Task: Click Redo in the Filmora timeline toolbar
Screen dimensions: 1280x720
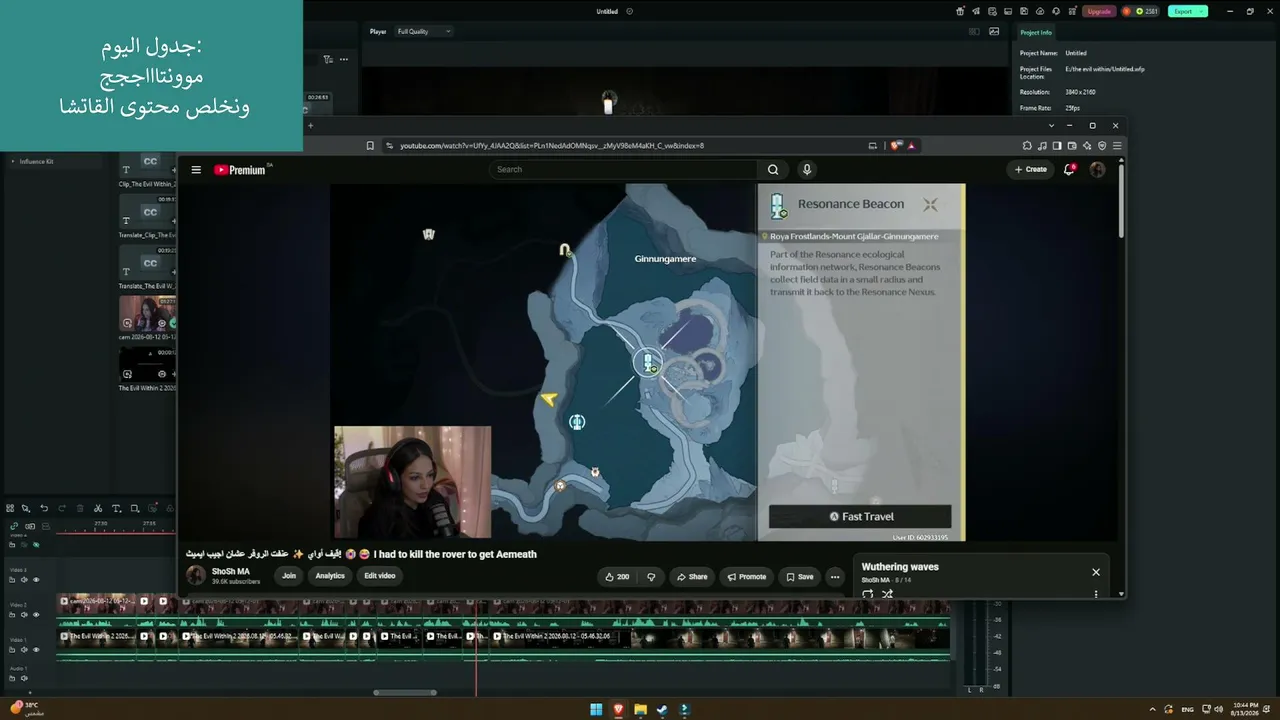Action: pyautogui.click(x=62, y=508)
